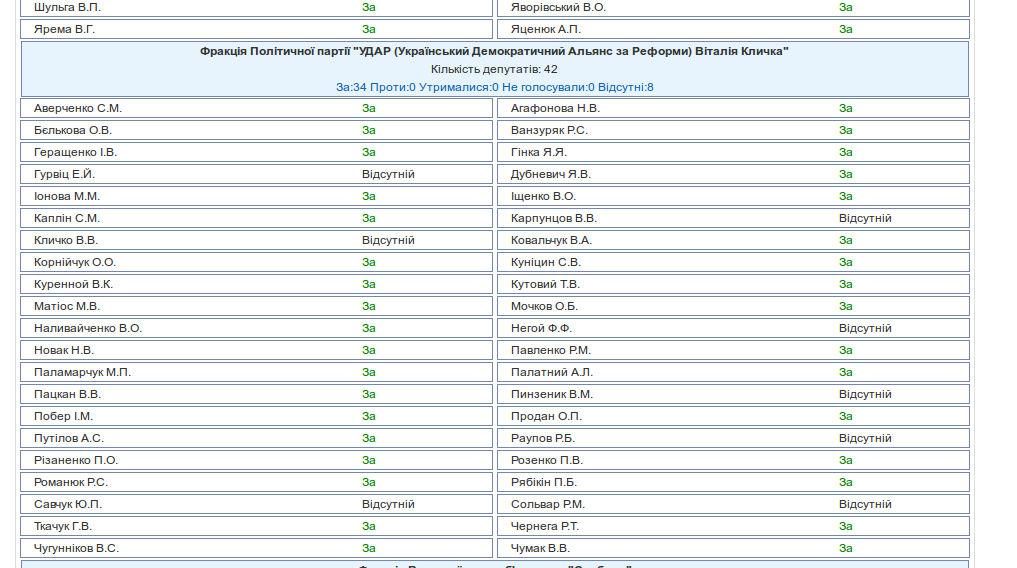Click the name Іонова М.М.
The width and height of the screenshot is (1017, 568).
point(67,196)
